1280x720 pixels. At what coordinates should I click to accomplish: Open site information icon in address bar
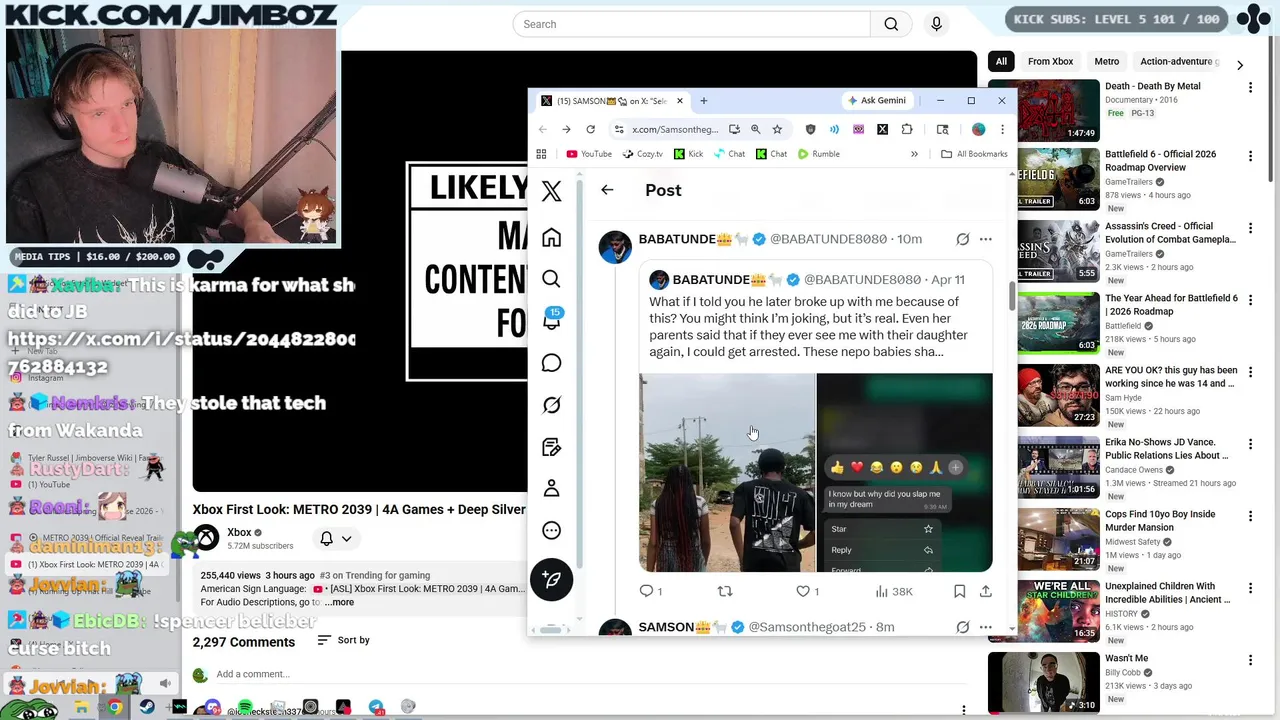(619, 129)
